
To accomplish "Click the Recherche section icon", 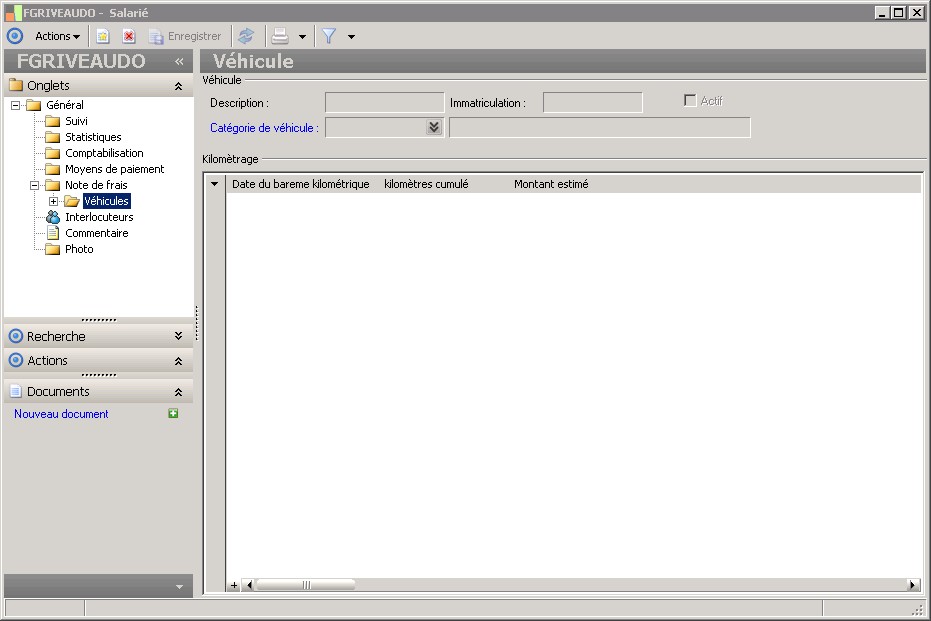I will tap(16, 337).
